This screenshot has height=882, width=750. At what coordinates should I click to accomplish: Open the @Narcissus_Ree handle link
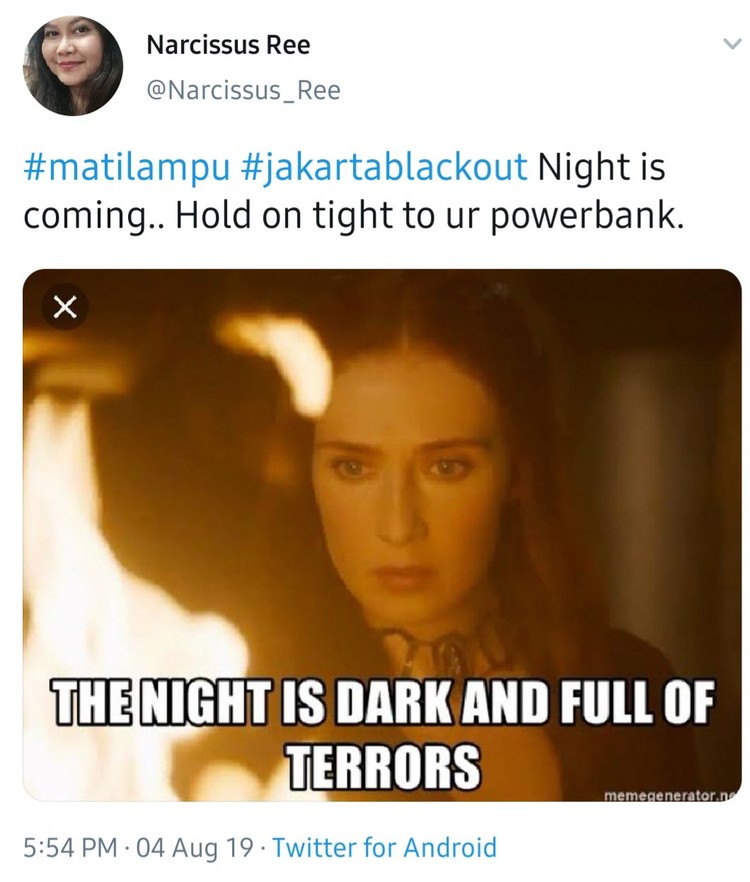[x=243, y=89]
